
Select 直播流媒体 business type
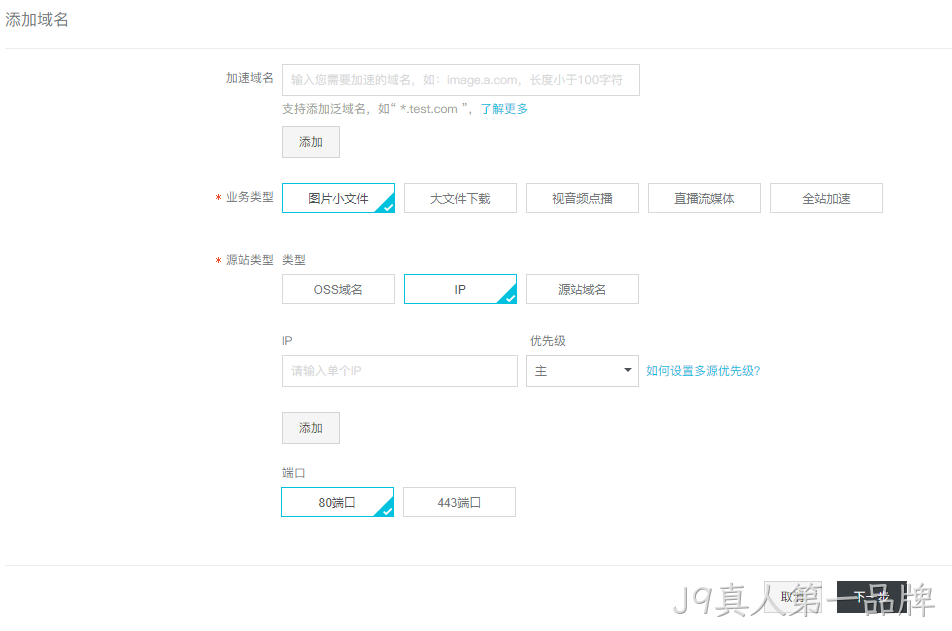click(x=704, y=198)
